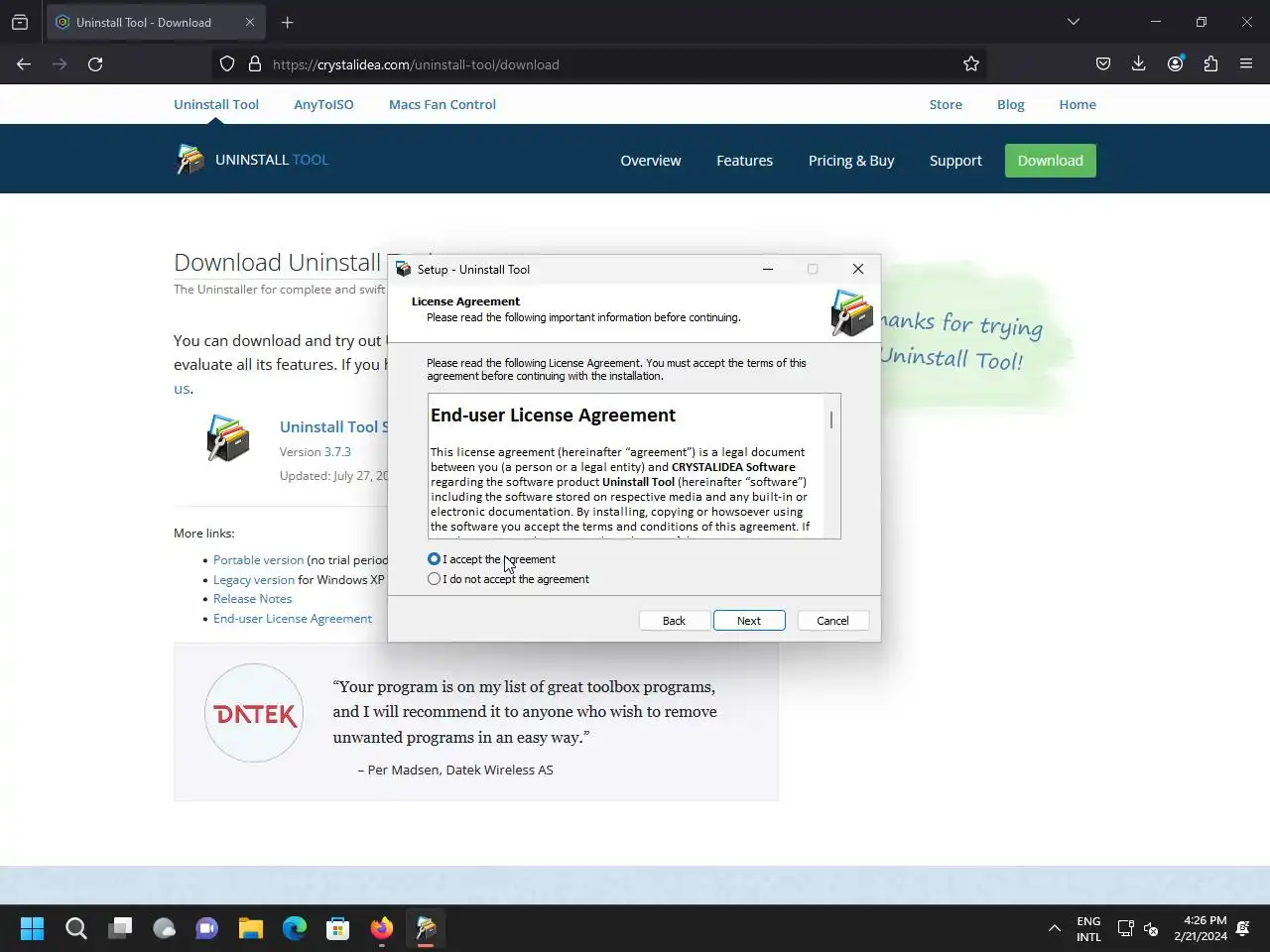Click the Uninstall Tool setup taskbar icon
This screenshot has width=1270, height=952.
point(426,928)
